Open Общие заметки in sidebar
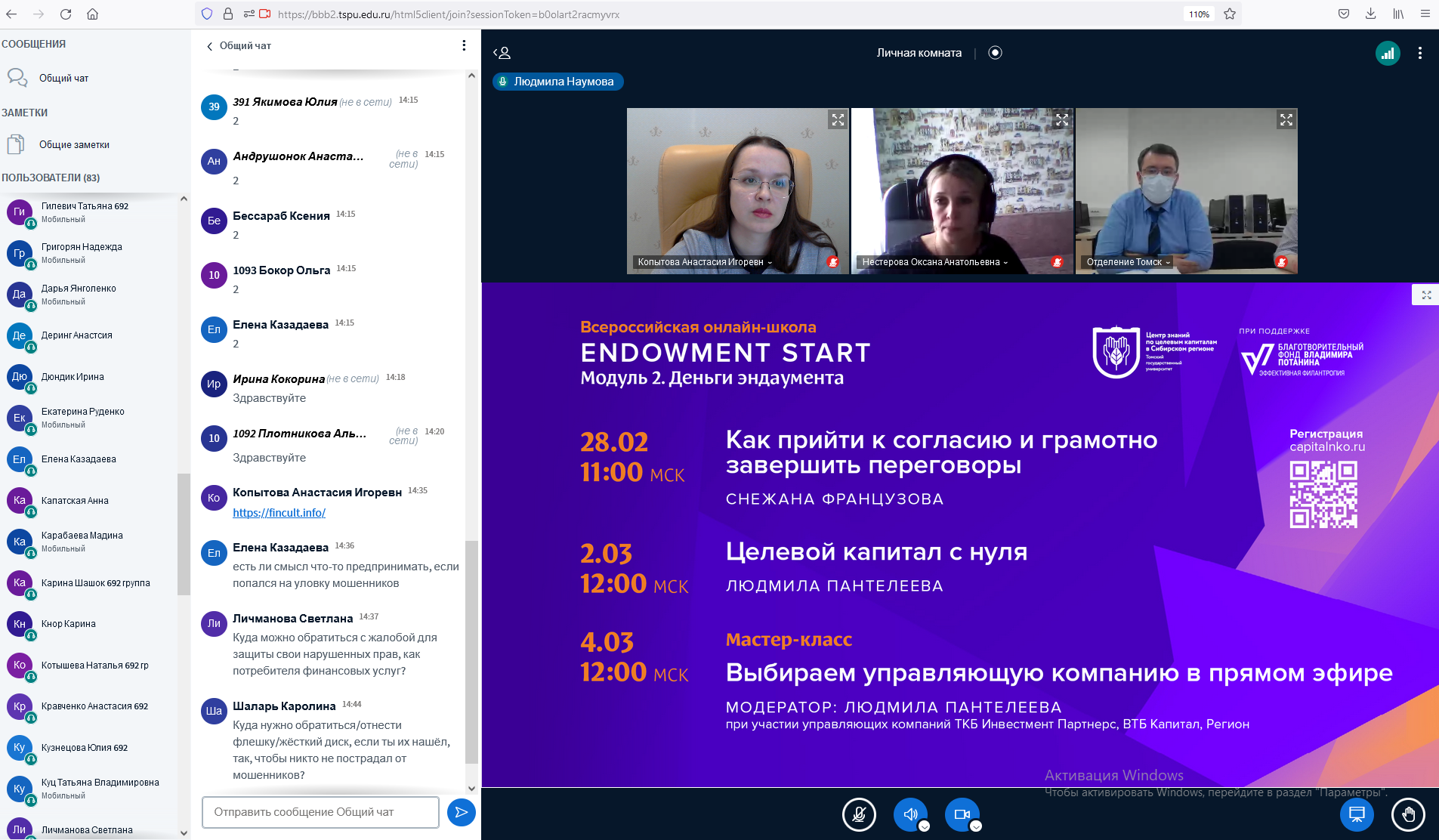Viewport: 1439px width, 840px height. tap(74, 145)
